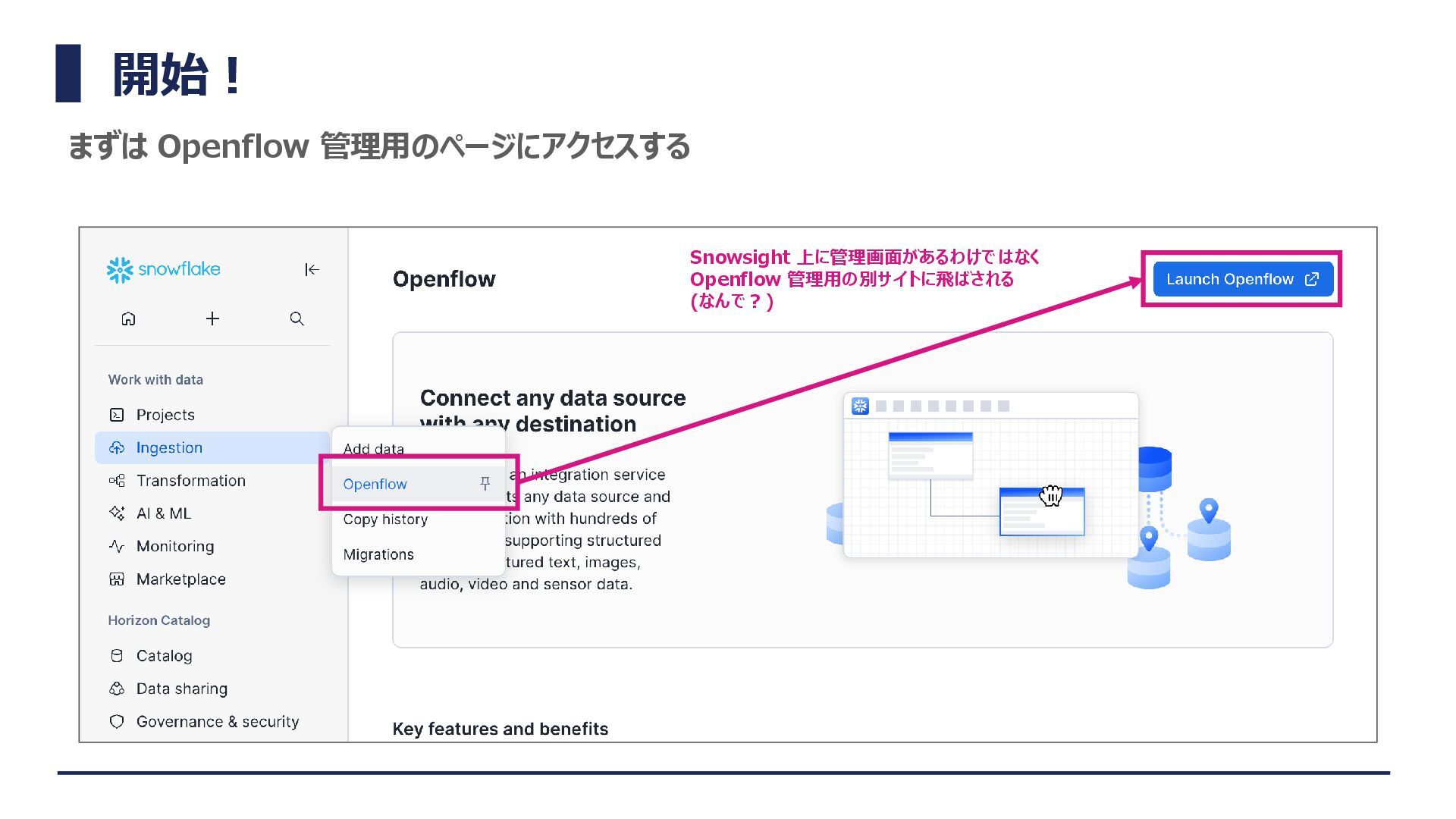The height and width of the screenshot is (819, 1456).
Task: Click the Launch Openflow button
Action: (1242, 279)
